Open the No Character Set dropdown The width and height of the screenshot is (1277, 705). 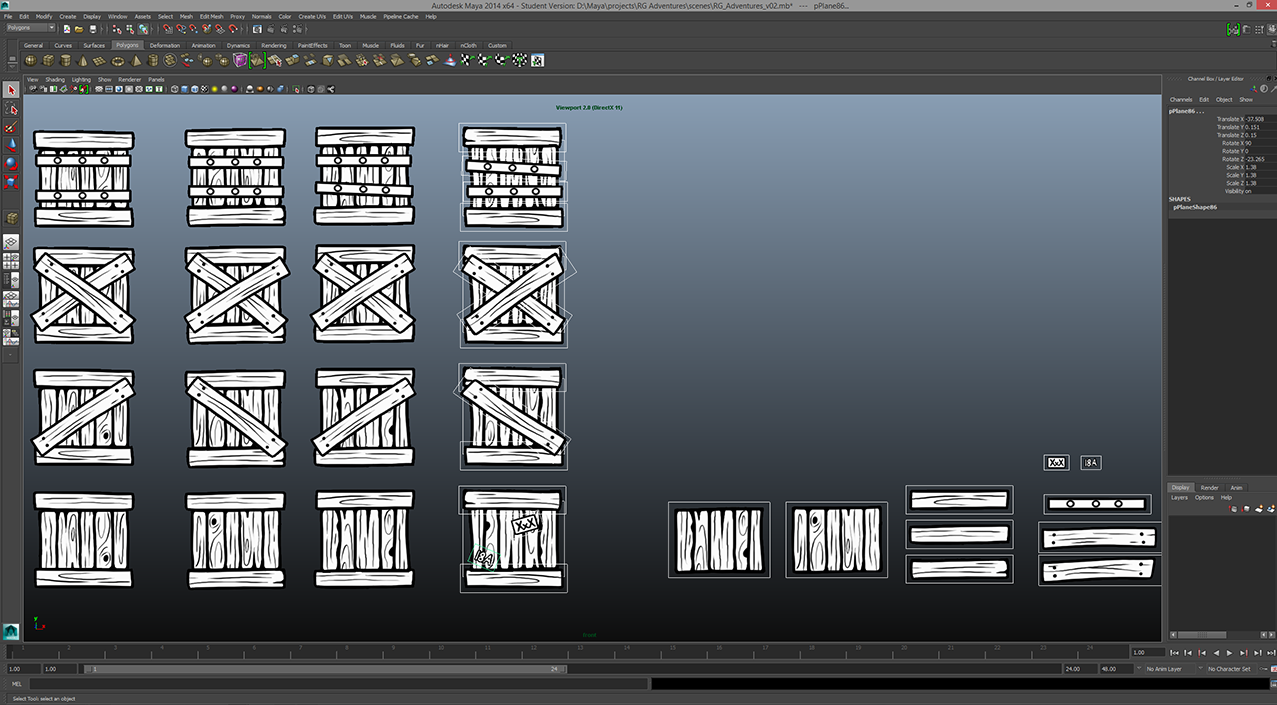click(1228, 669)
